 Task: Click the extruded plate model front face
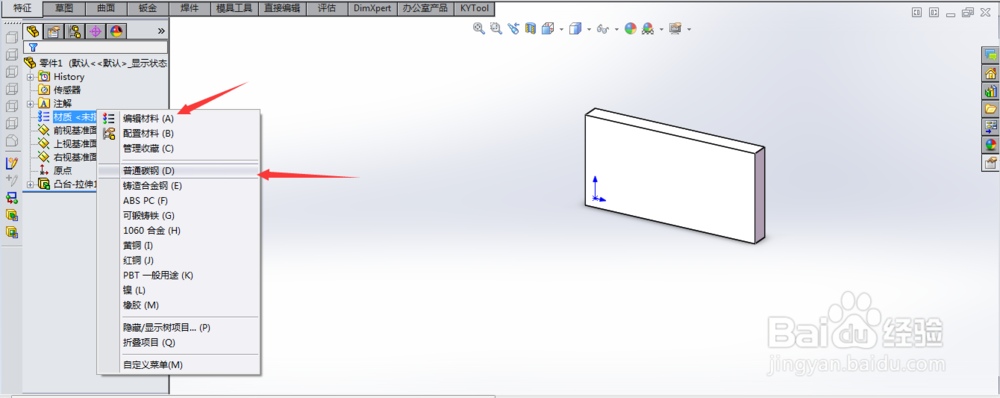pos(670,179)
